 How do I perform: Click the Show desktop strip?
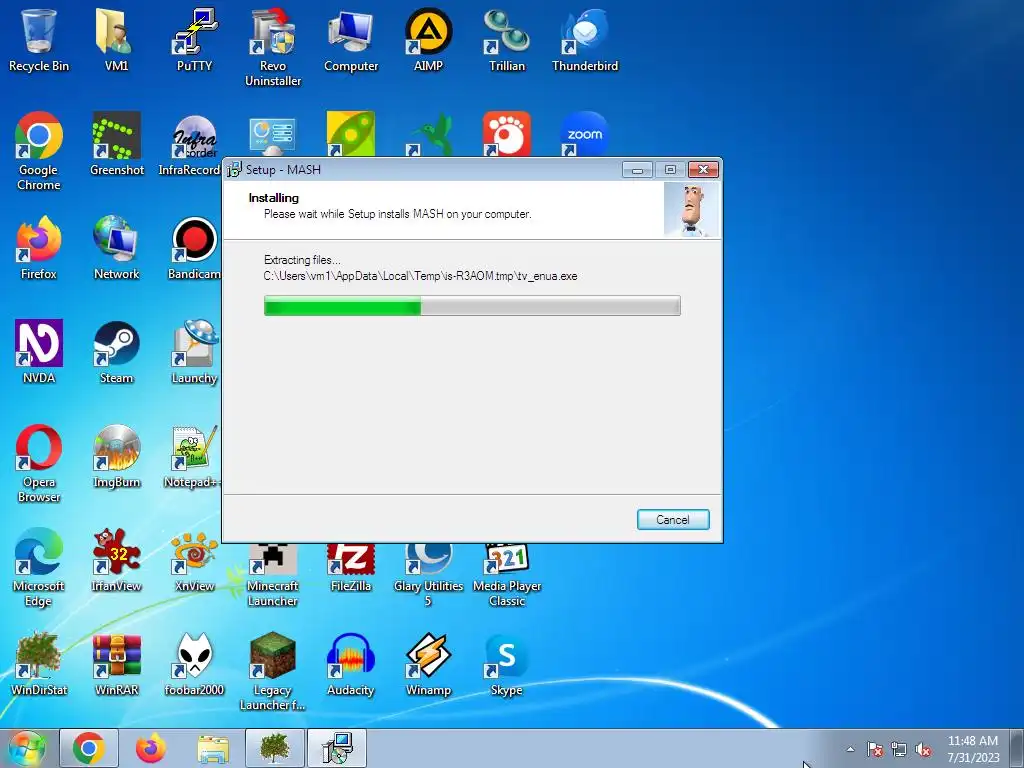click(1017, 748)
